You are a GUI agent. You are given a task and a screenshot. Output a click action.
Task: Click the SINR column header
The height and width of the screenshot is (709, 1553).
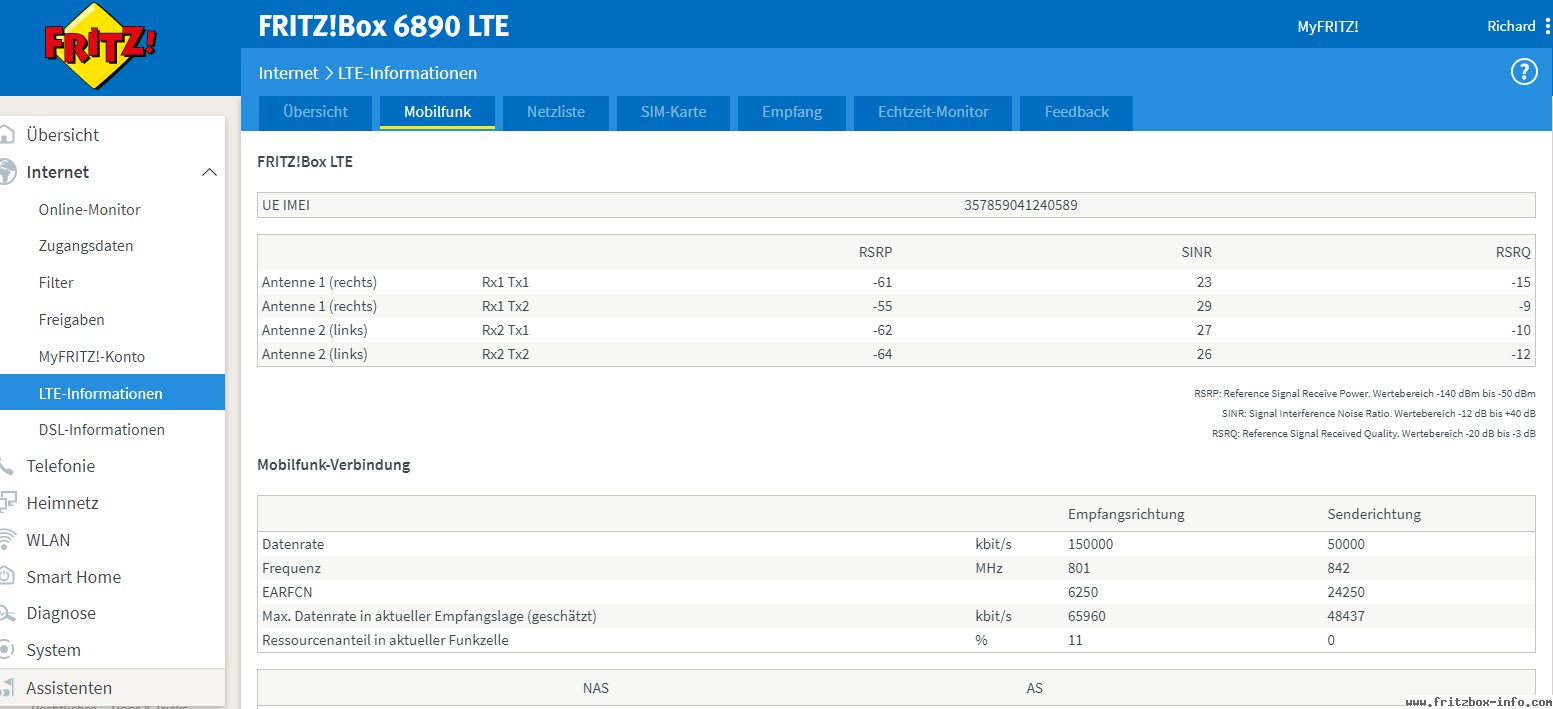pos(1196,253)
